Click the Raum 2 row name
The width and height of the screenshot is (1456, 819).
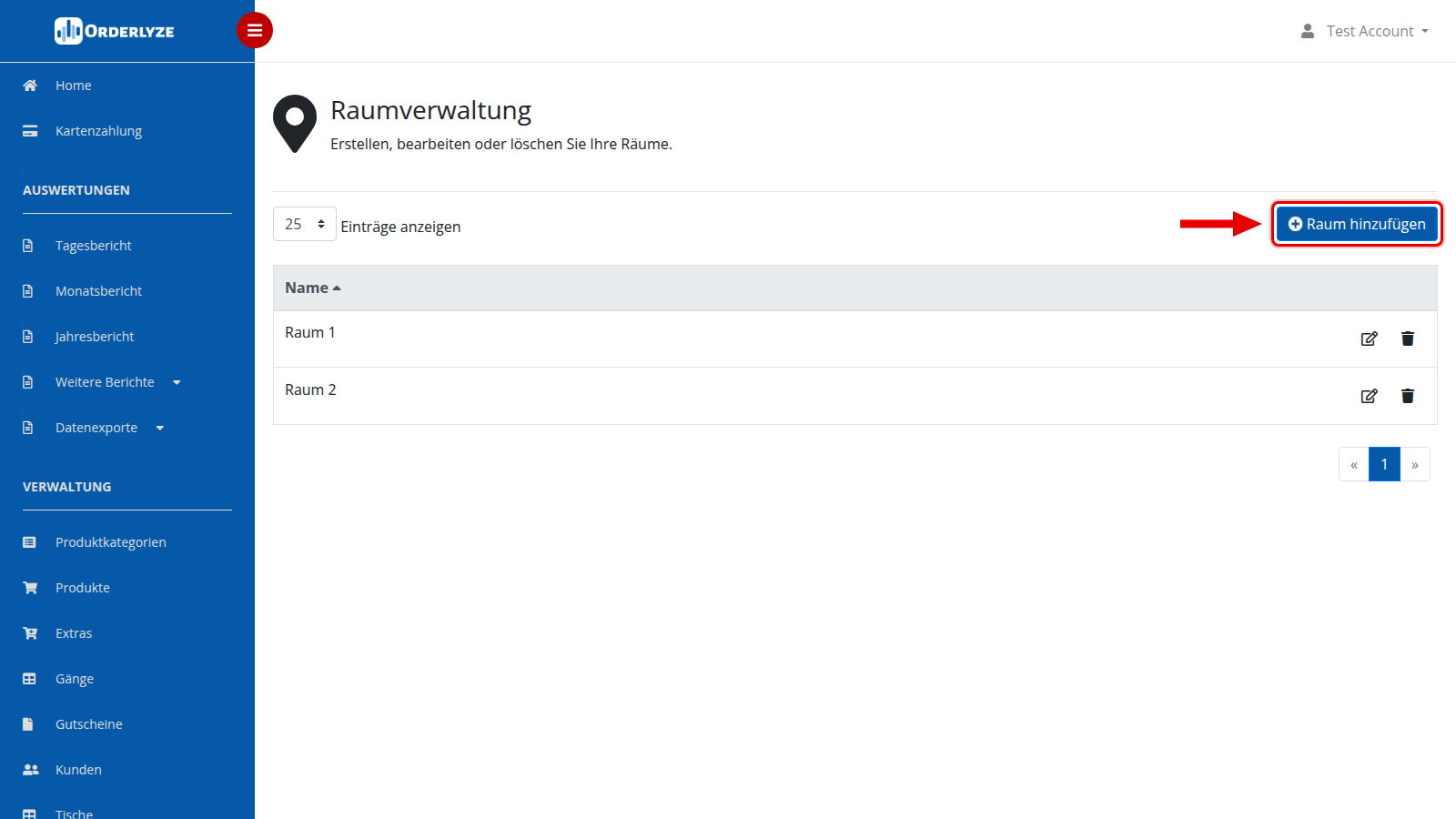tap(310, 389)
